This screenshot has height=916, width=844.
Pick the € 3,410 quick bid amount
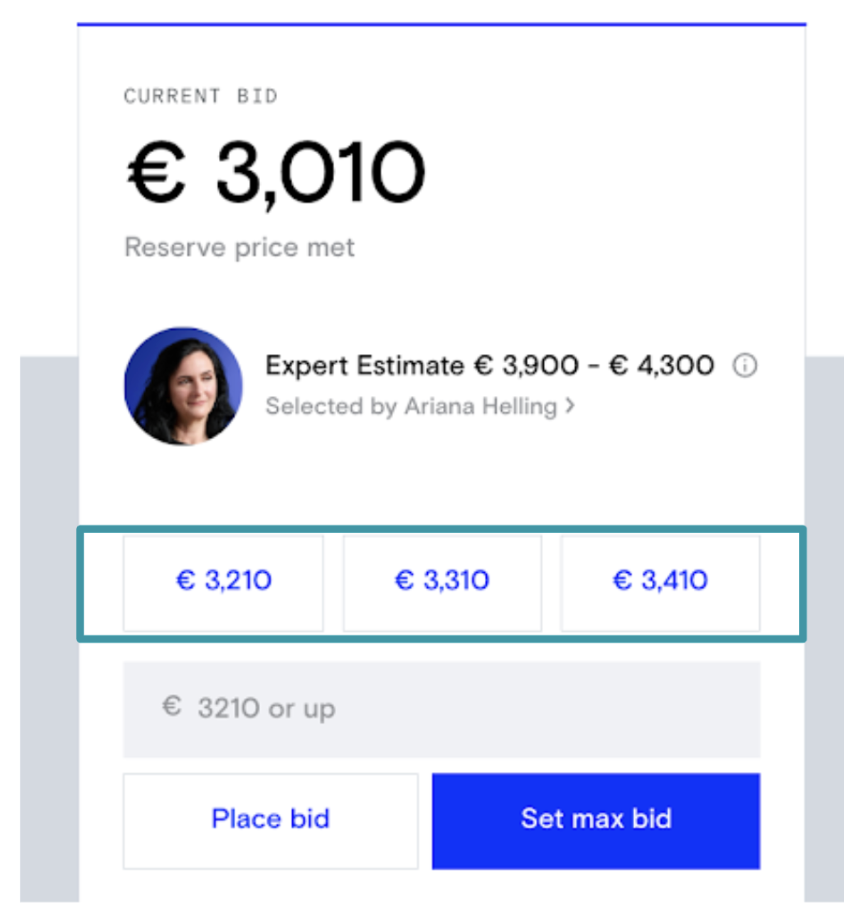pos(660,581)
